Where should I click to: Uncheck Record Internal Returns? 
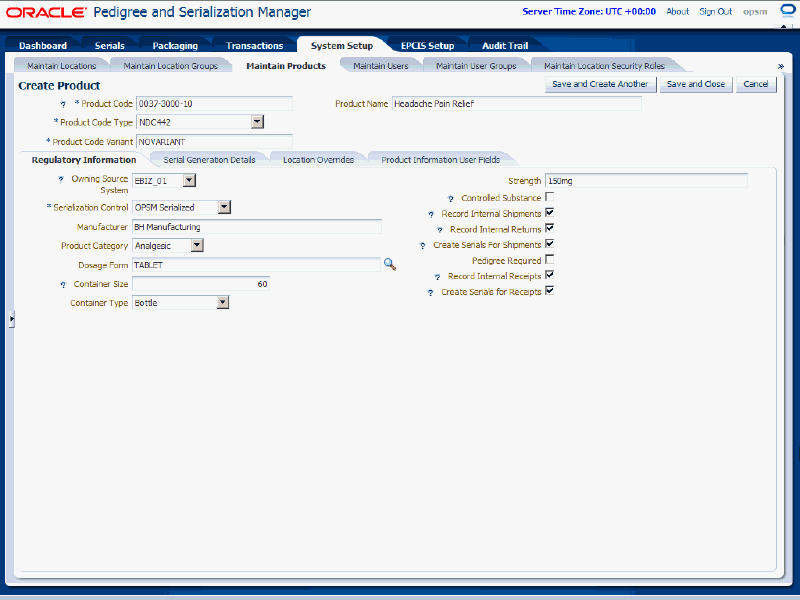point(549,228)
